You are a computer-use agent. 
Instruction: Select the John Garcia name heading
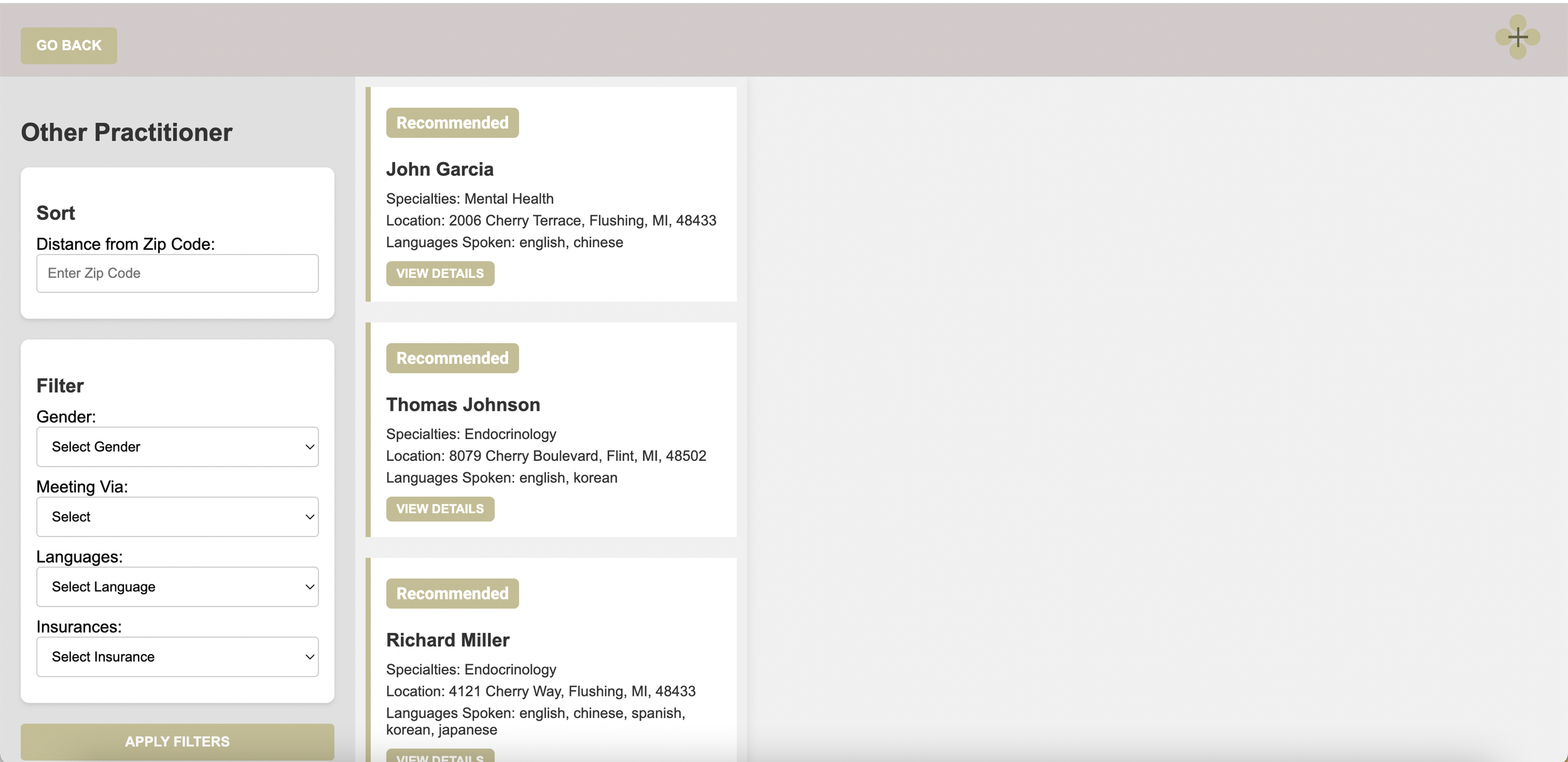(x=440, y=169)
